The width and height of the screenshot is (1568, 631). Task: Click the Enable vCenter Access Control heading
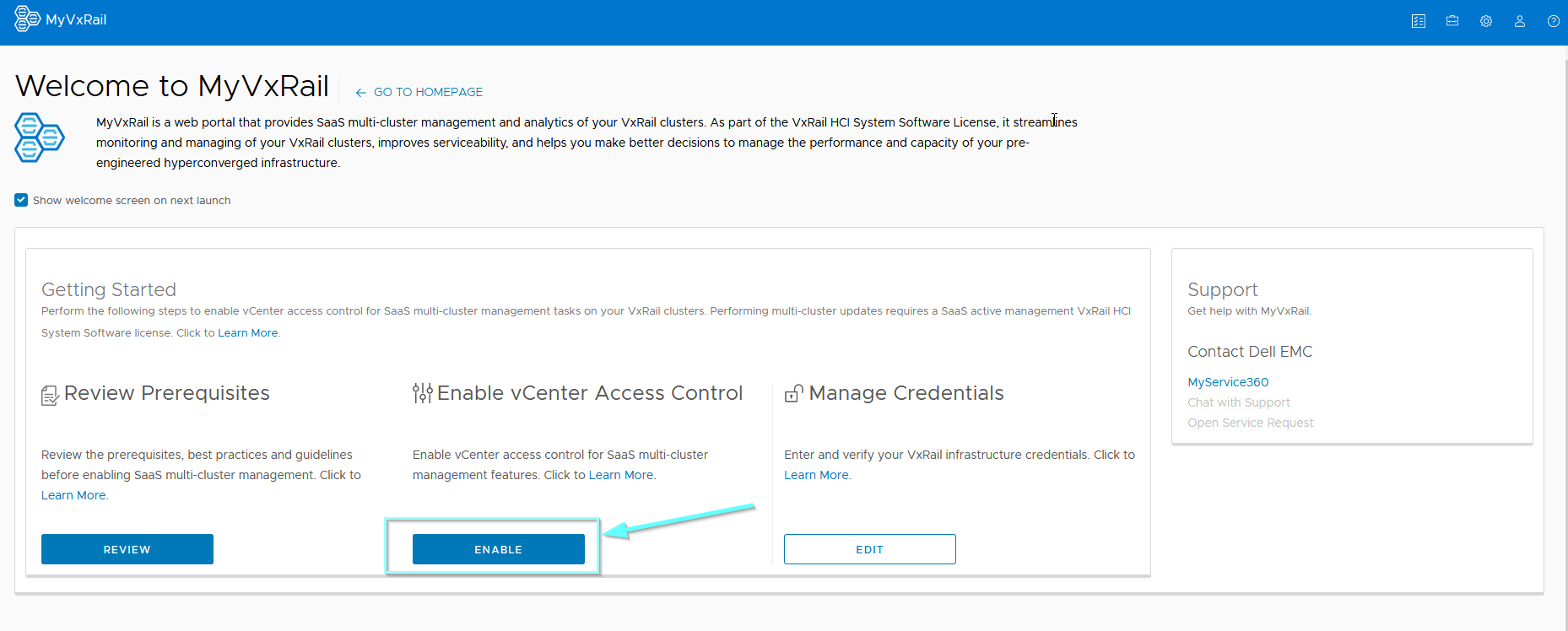coord(590,393)
